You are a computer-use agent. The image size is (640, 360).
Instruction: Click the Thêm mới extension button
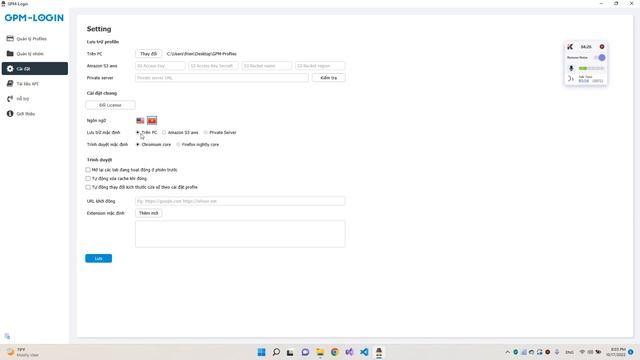click(148, 213)
